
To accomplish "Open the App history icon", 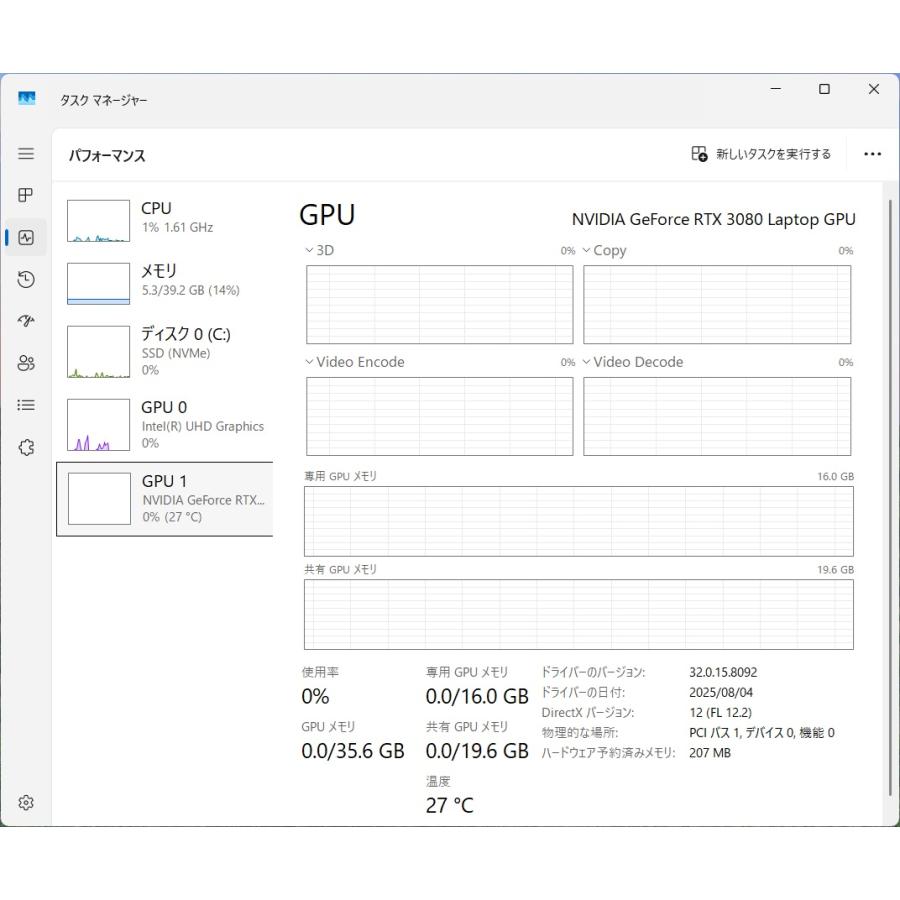I will pos(26,280).
